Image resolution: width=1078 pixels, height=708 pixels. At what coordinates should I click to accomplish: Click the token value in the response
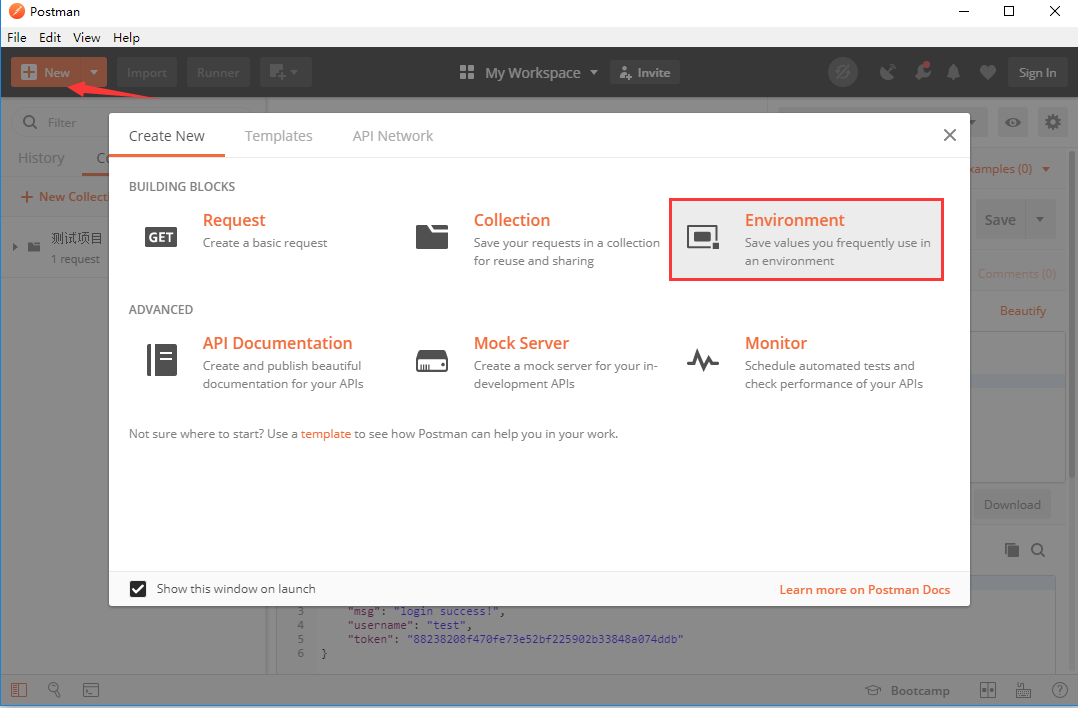pyautogui.click(x=545, y=639)
